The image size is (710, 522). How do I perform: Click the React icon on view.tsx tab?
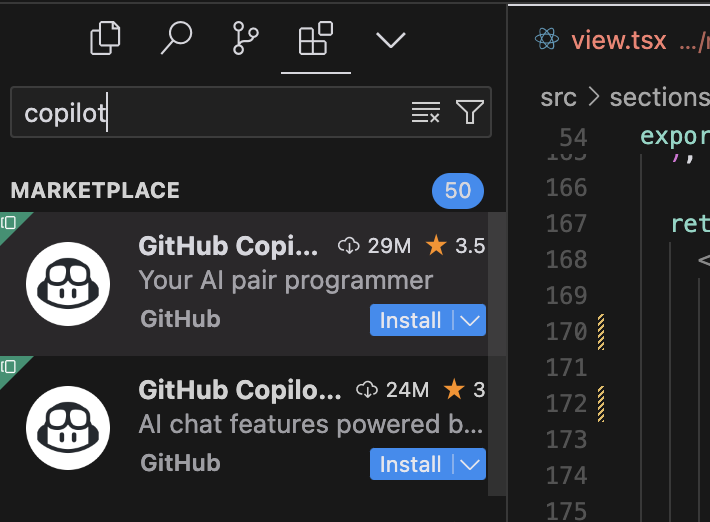(547, 39)
